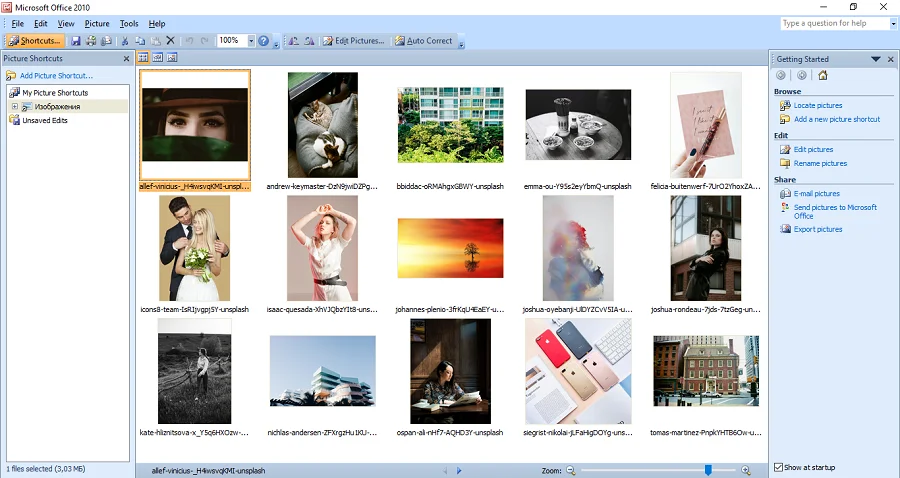Expand the Изображения folder tree node
900x478 pixels.
tap(14, 106)
